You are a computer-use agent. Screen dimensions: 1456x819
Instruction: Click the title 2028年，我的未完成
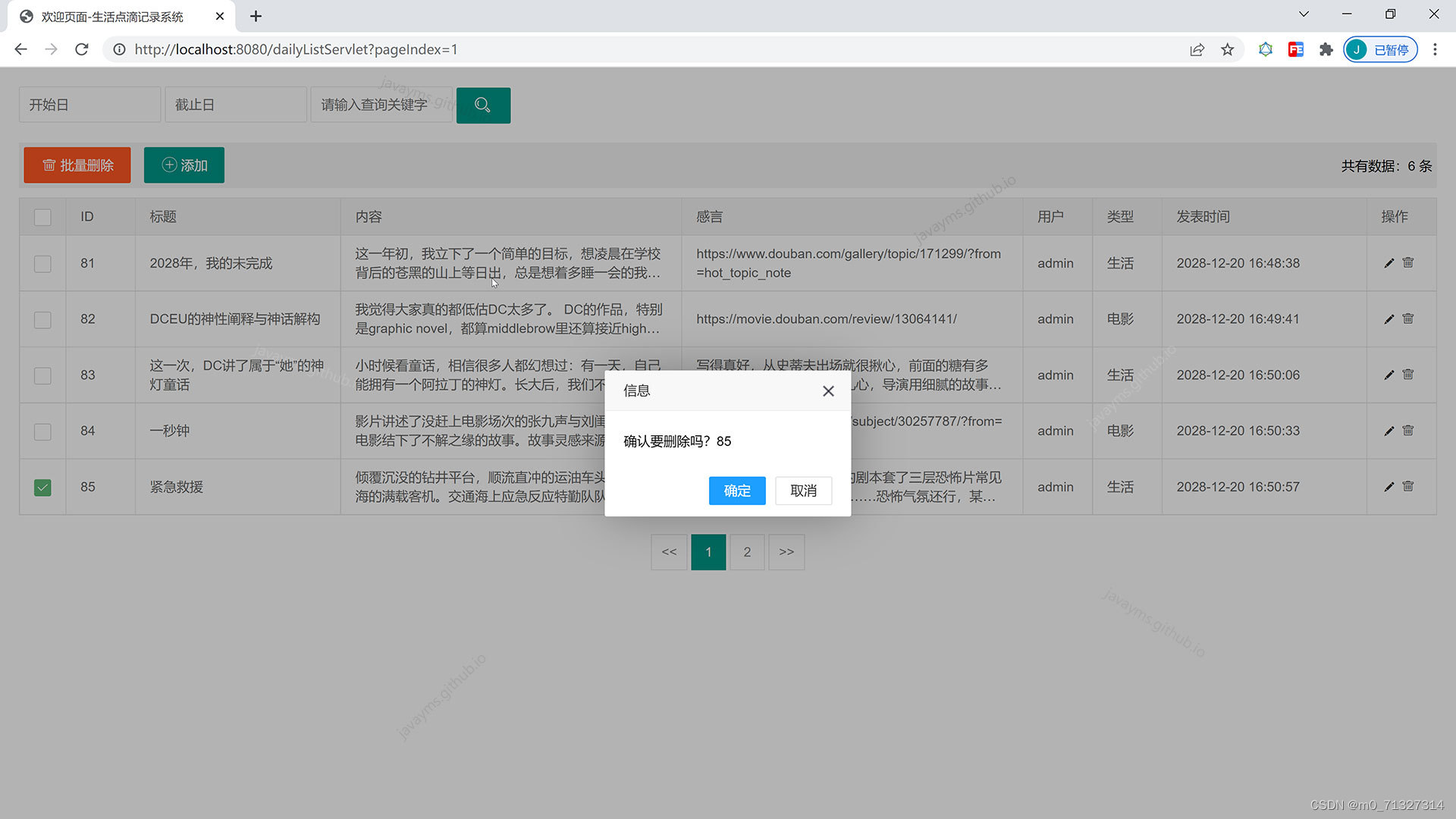[x=211, y=263]
